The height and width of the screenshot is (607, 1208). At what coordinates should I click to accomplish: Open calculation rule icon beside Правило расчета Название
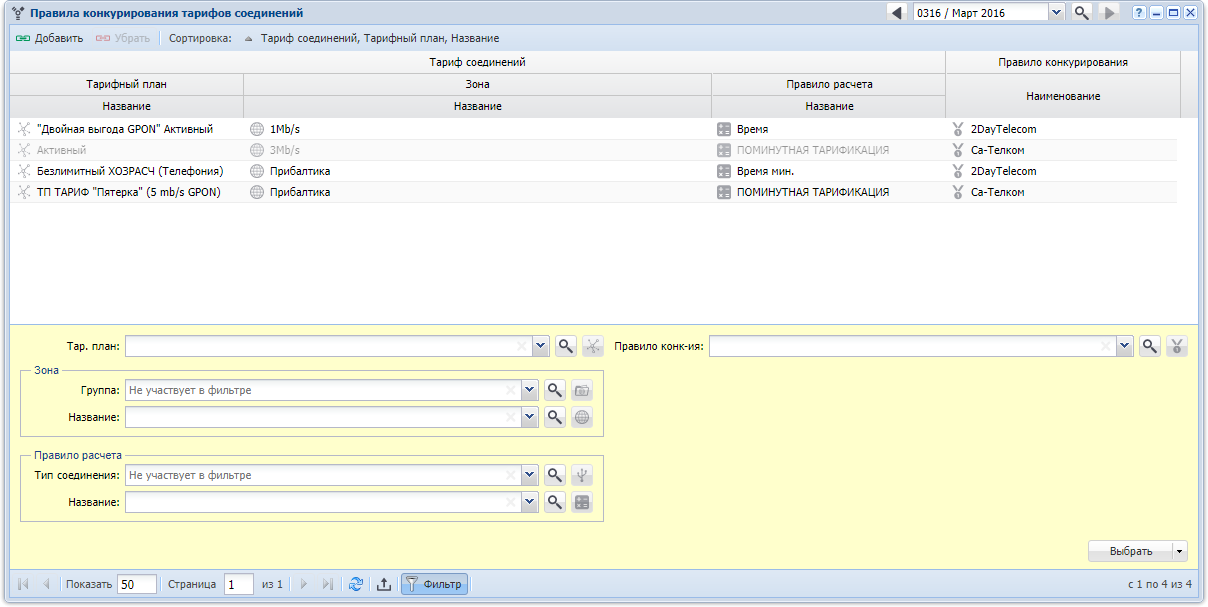(582, 502)
